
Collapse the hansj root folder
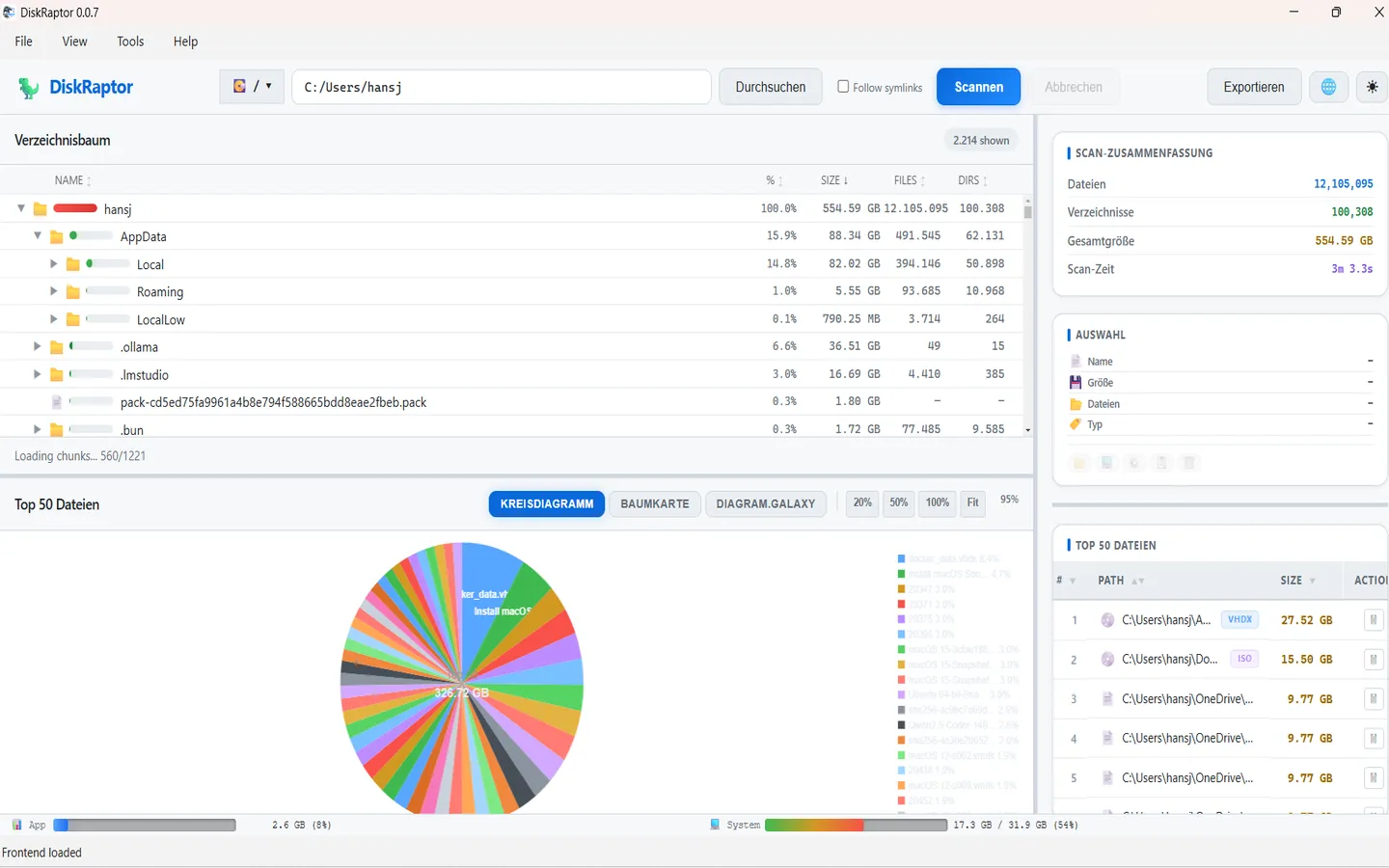21,208
